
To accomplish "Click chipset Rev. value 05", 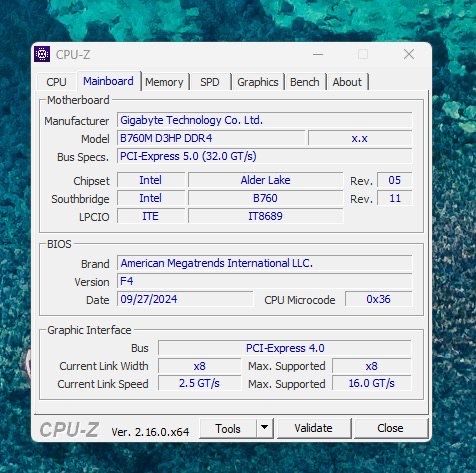I will pos(395,180).
